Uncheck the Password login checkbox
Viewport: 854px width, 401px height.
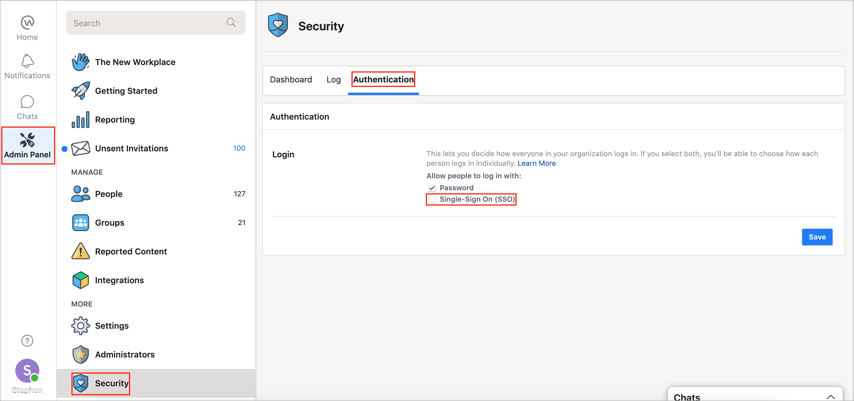pos(432,188)
